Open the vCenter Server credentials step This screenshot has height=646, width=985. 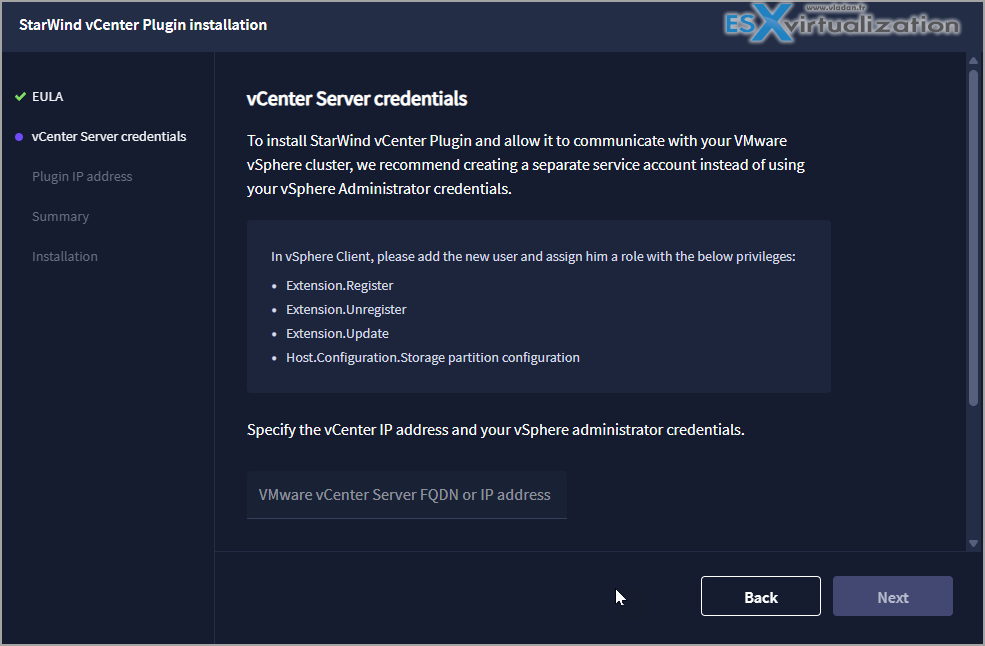point(109,136)
